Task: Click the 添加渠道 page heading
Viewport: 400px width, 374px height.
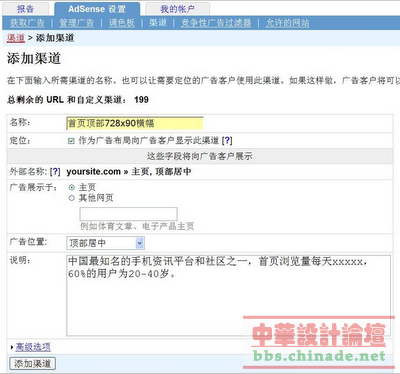Action: pos(34,59)
